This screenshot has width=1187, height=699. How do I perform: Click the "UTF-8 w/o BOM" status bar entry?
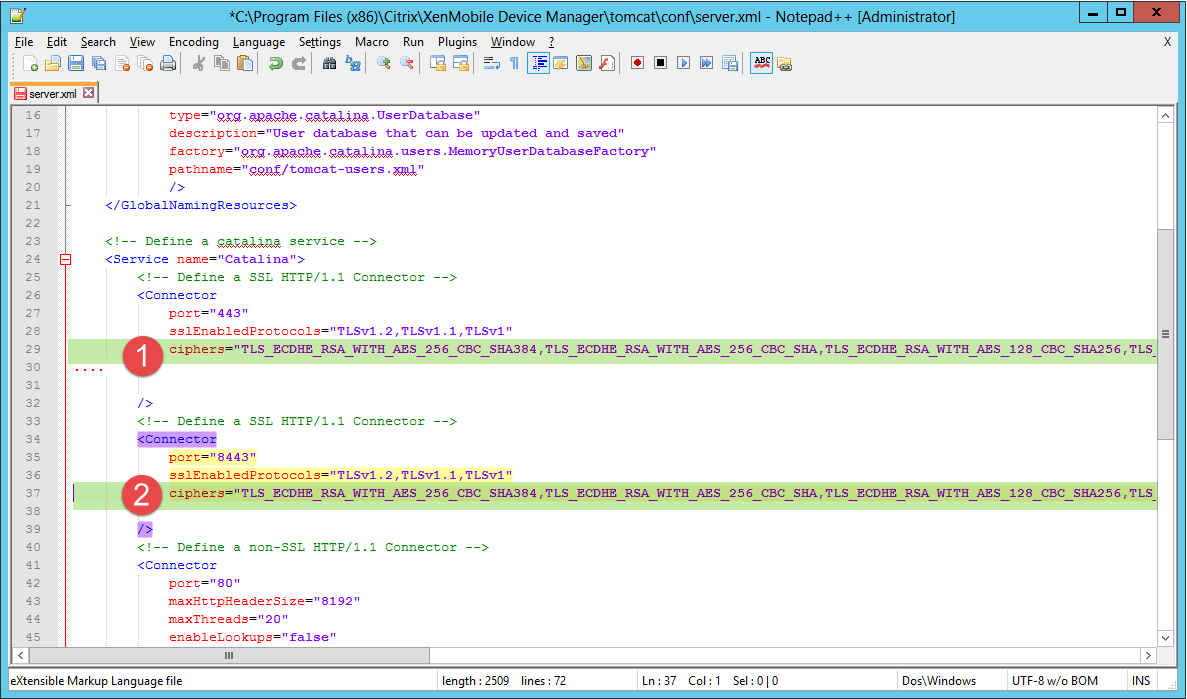coord(1055,681)
